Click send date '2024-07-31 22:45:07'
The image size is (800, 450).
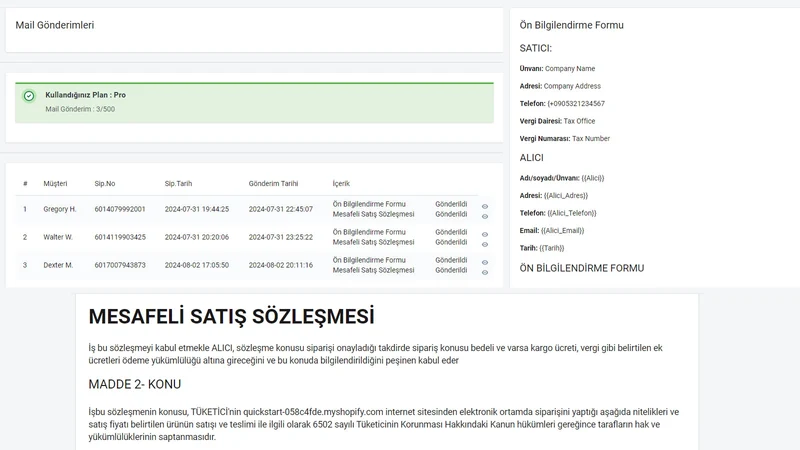click(x=281, y=209)
